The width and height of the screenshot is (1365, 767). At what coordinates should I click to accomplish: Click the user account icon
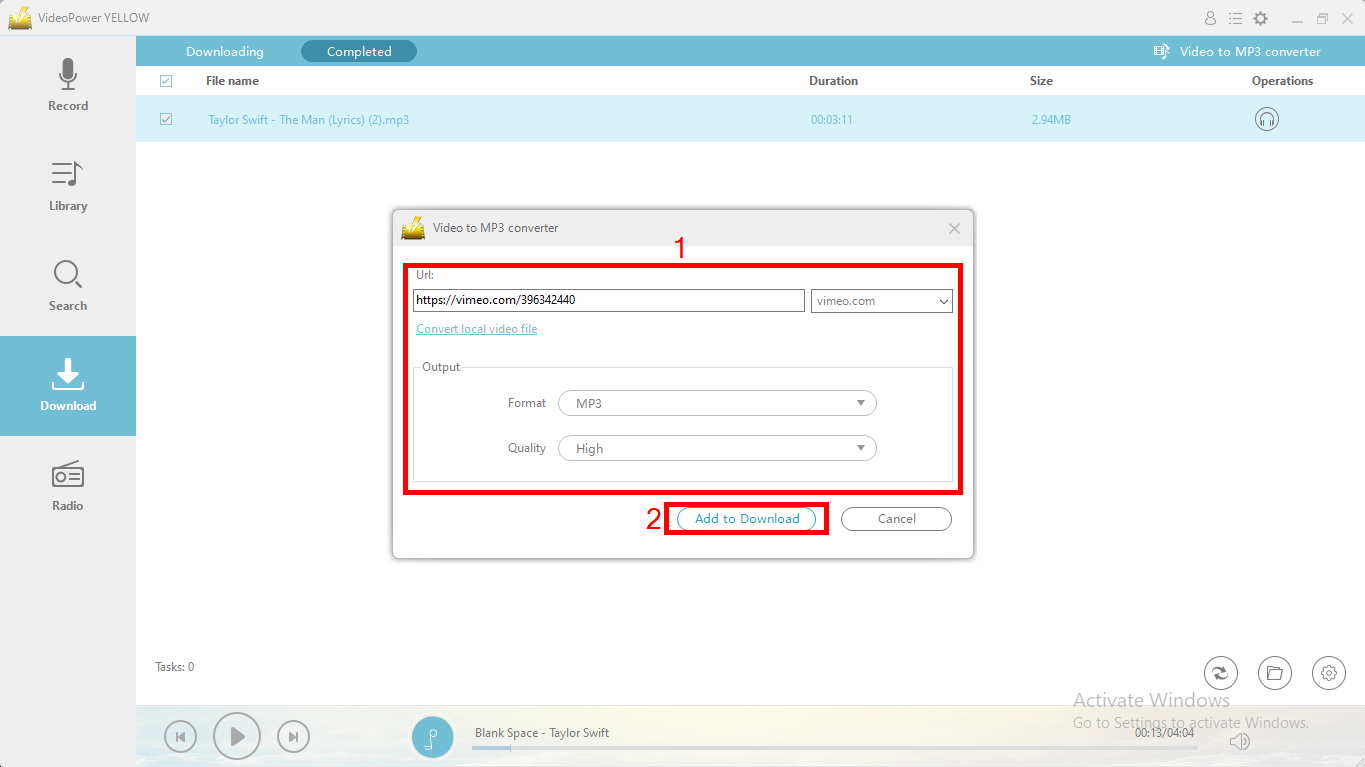point(1210,17)
